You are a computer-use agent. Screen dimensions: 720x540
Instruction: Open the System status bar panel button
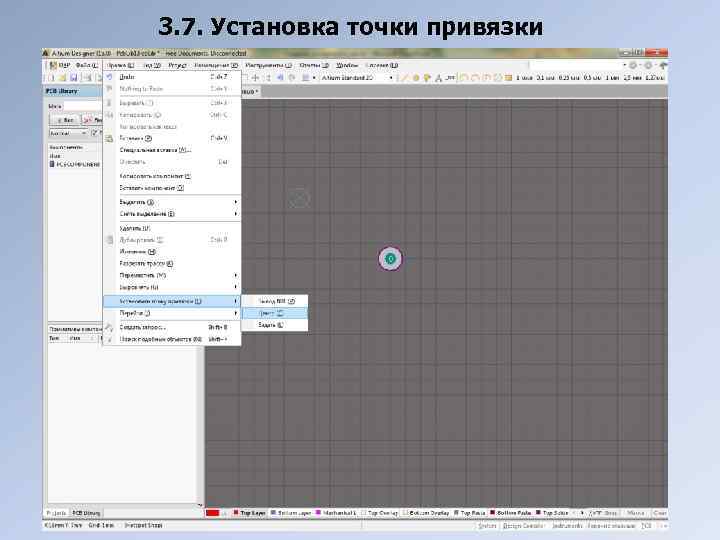click(487, 526)
